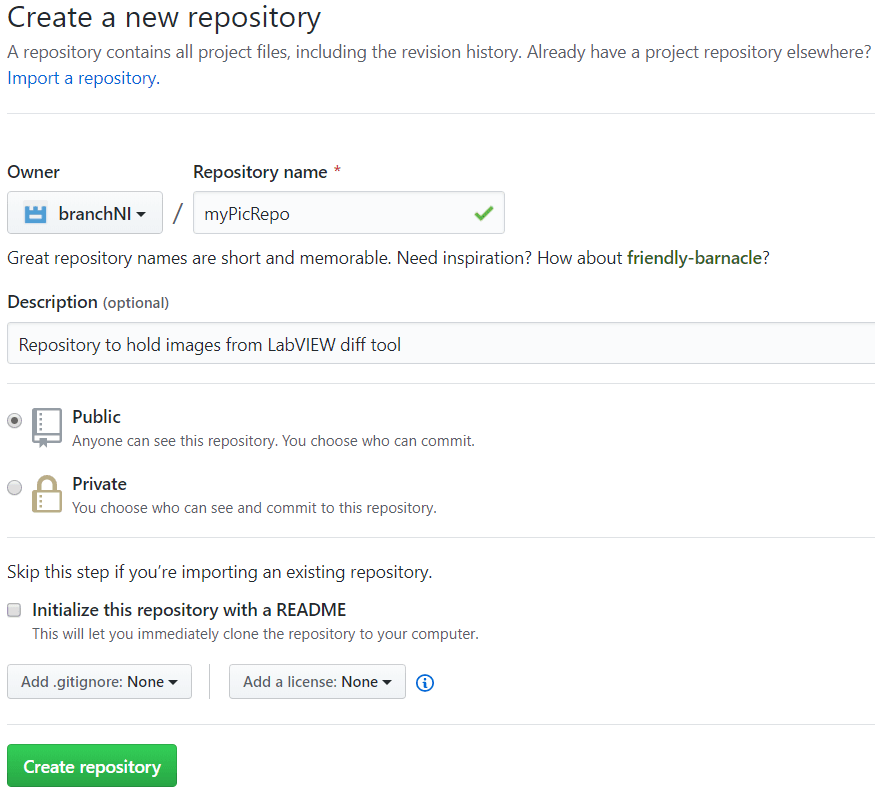This screenshot has height=795, width=875.
Task: Click the caret arrow on the license dropdown
Action: (385, 682)
